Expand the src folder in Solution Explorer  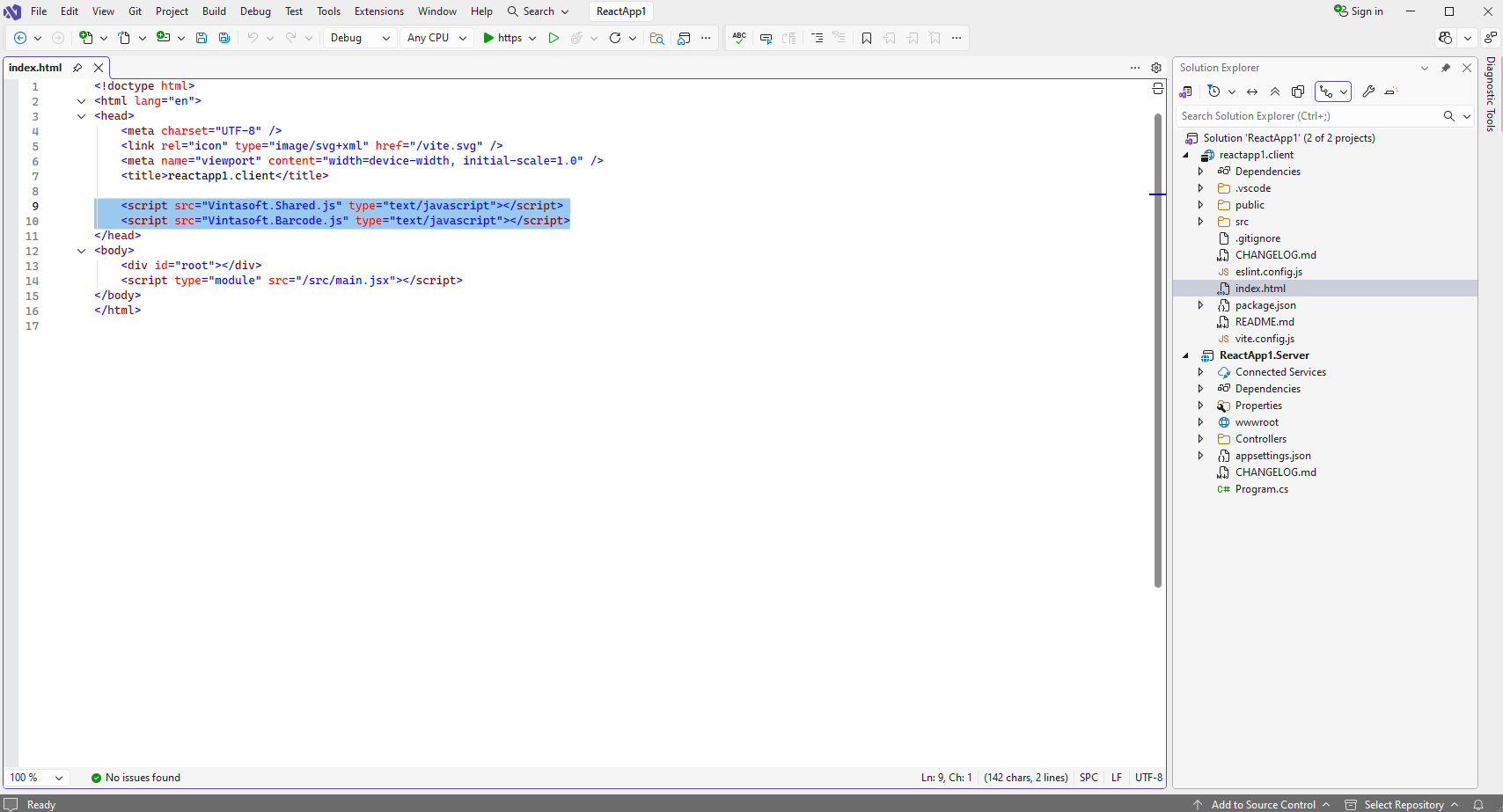click(x=1200, y=222)
